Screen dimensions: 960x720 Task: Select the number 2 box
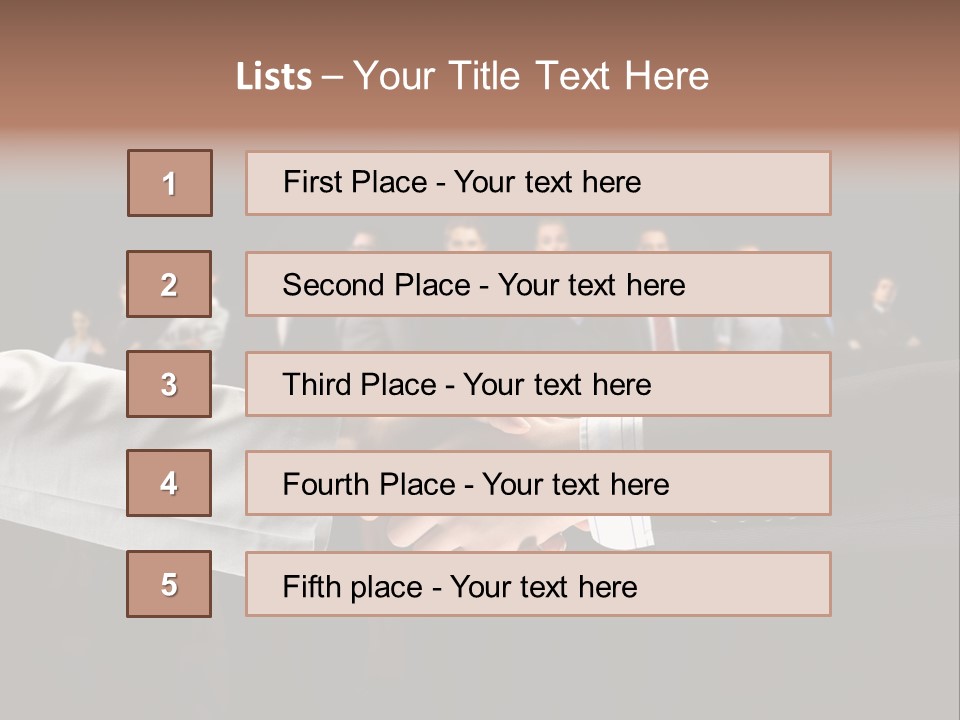[x=169, y=285]
